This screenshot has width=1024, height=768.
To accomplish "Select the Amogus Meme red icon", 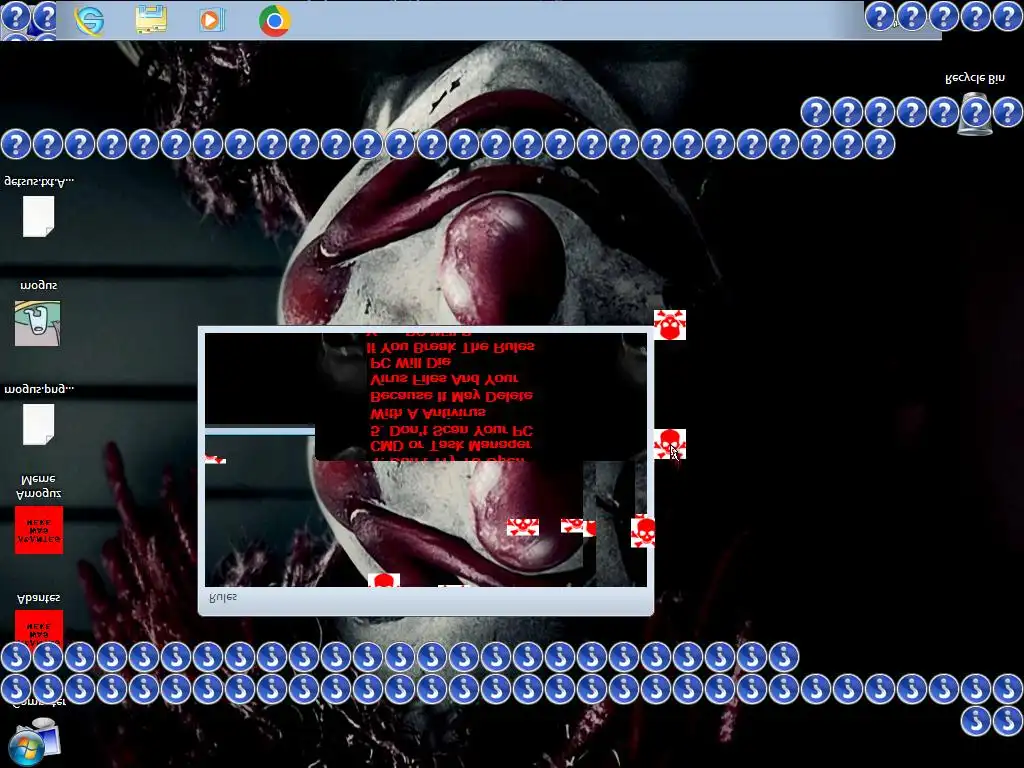I will tap(39, 530).
